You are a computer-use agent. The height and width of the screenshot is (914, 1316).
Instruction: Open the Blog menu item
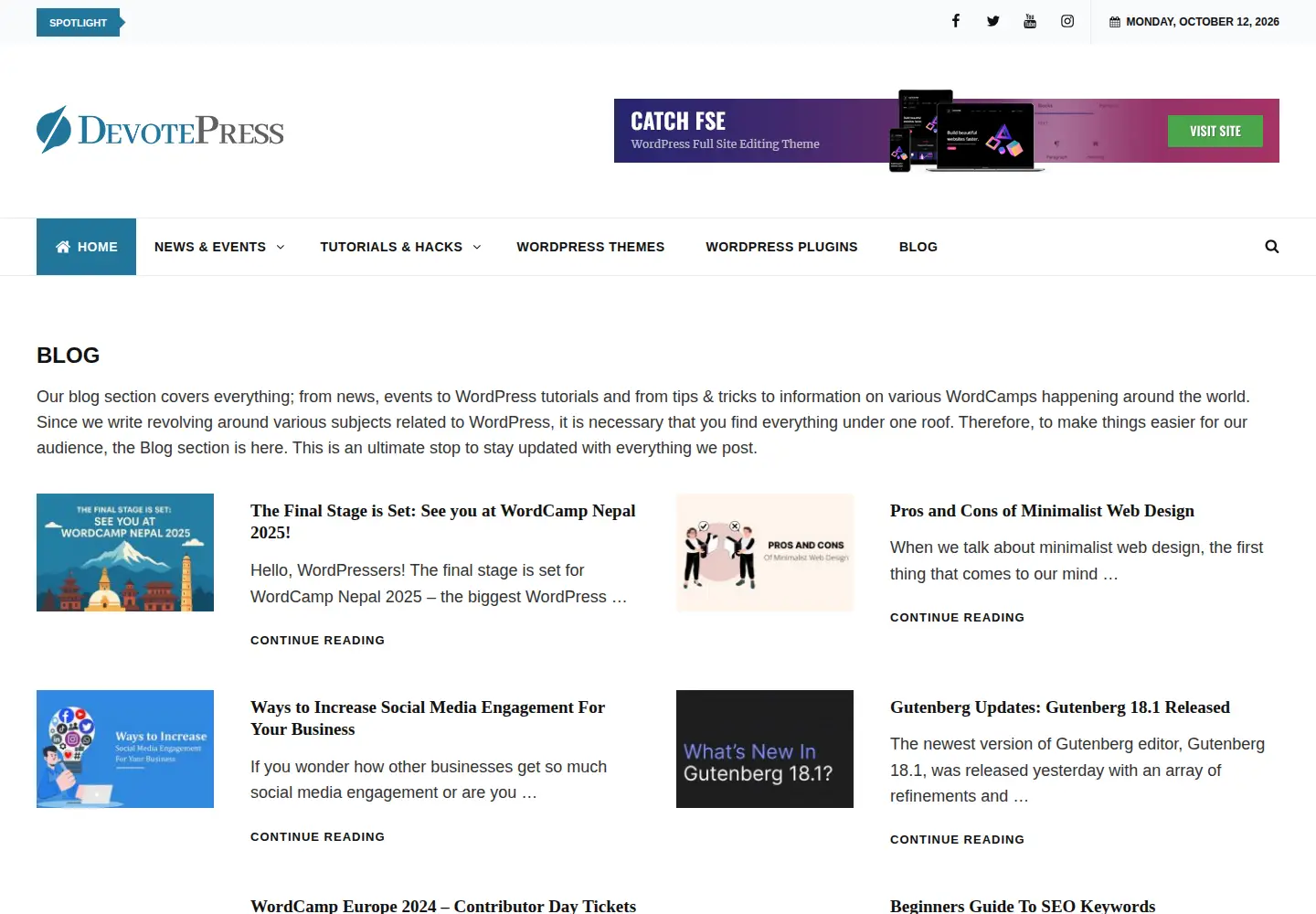(x=918, y=247)
